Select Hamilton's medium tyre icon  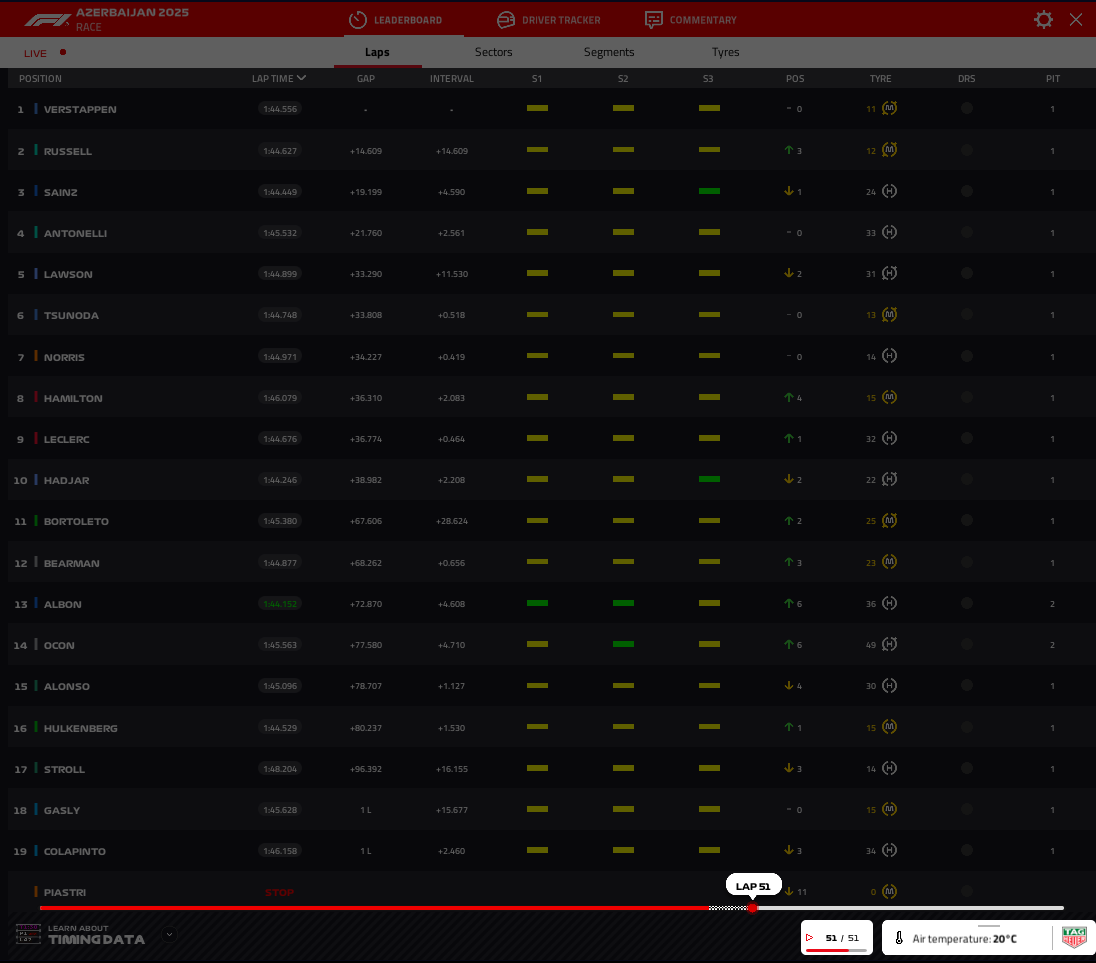[x=889, y=397]
